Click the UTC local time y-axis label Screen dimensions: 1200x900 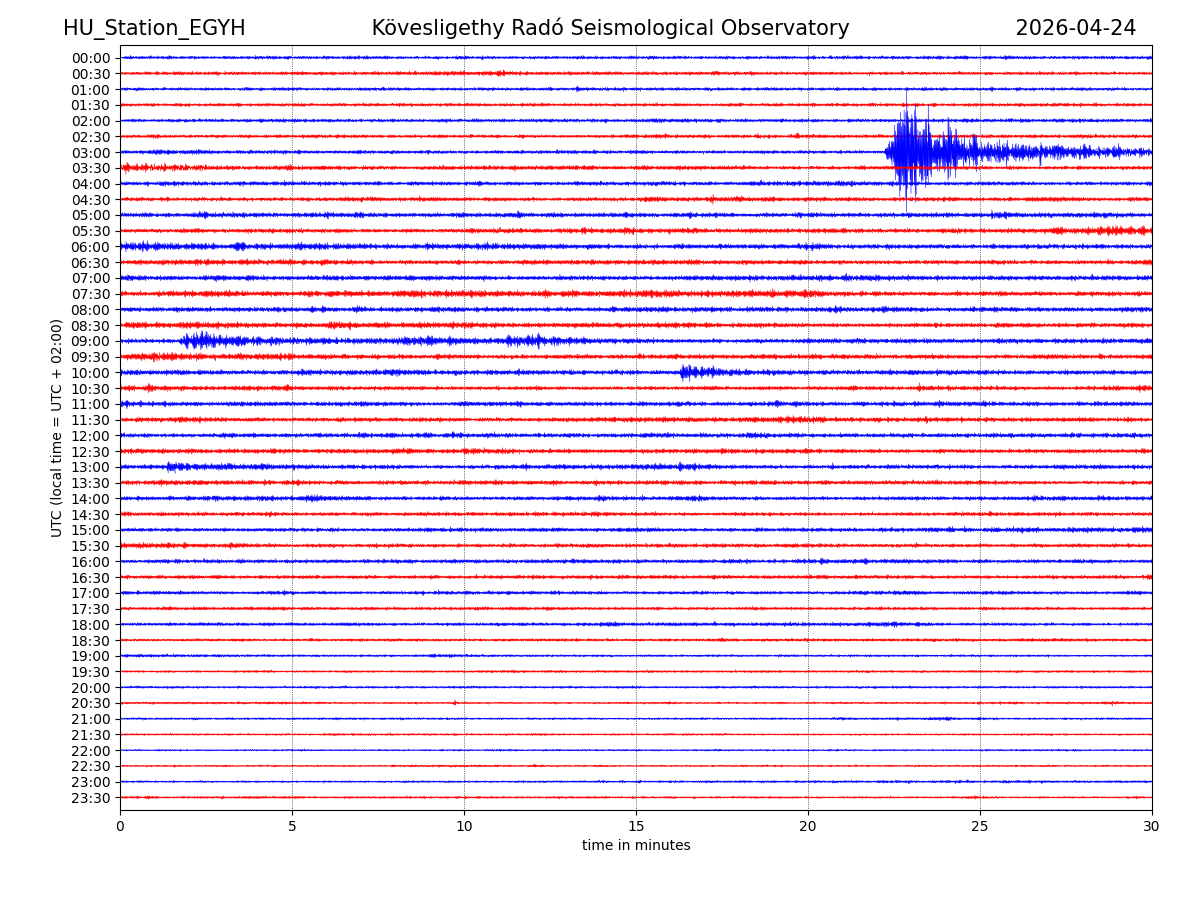pos(57,428)
